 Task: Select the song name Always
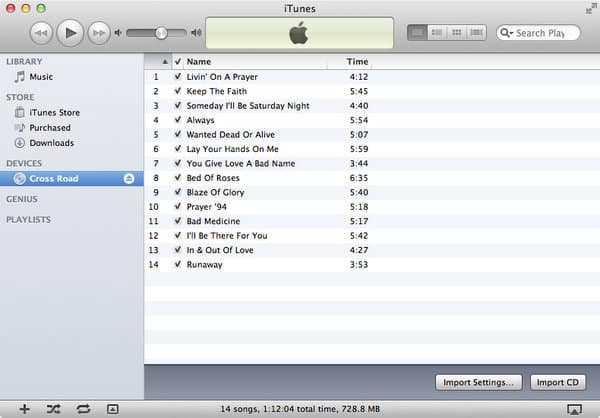coord(200,120)
